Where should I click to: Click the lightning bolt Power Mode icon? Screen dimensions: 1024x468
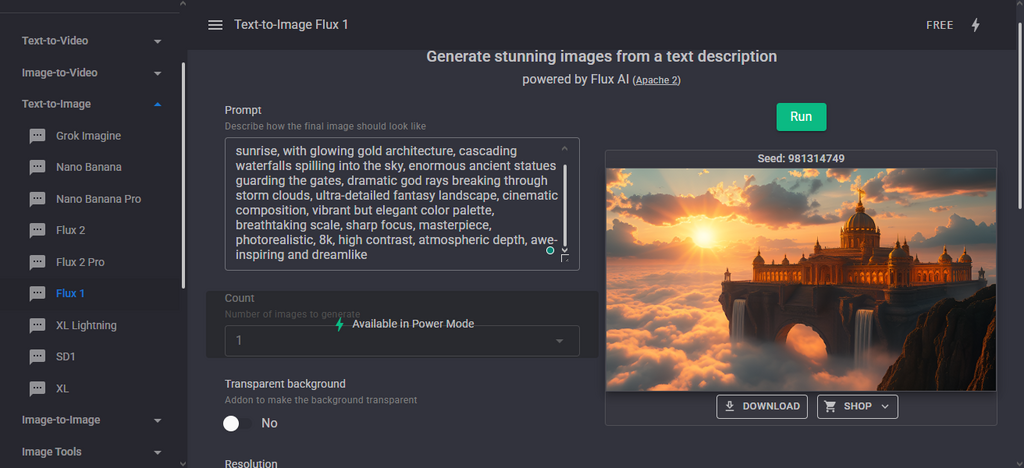click(x=975, y=25)
